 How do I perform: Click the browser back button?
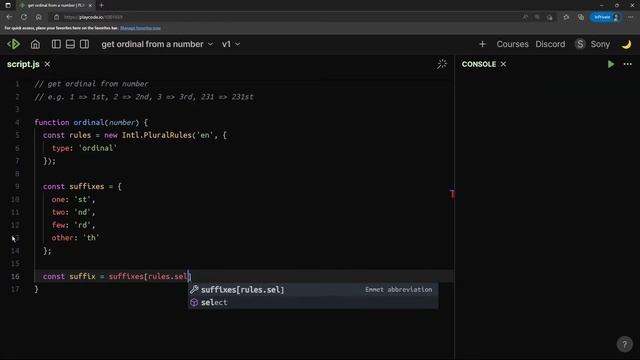(9, 17)
